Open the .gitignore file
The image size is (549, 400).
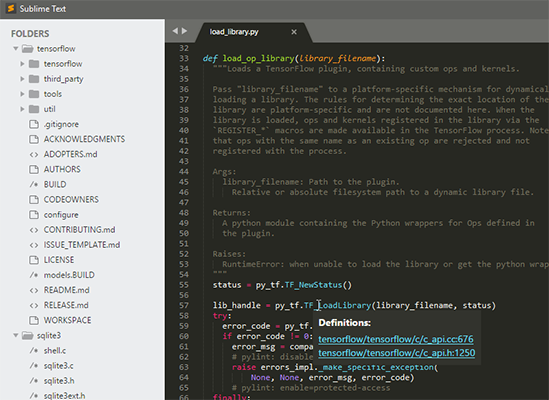pyautogui.click(x=61, y=124)
